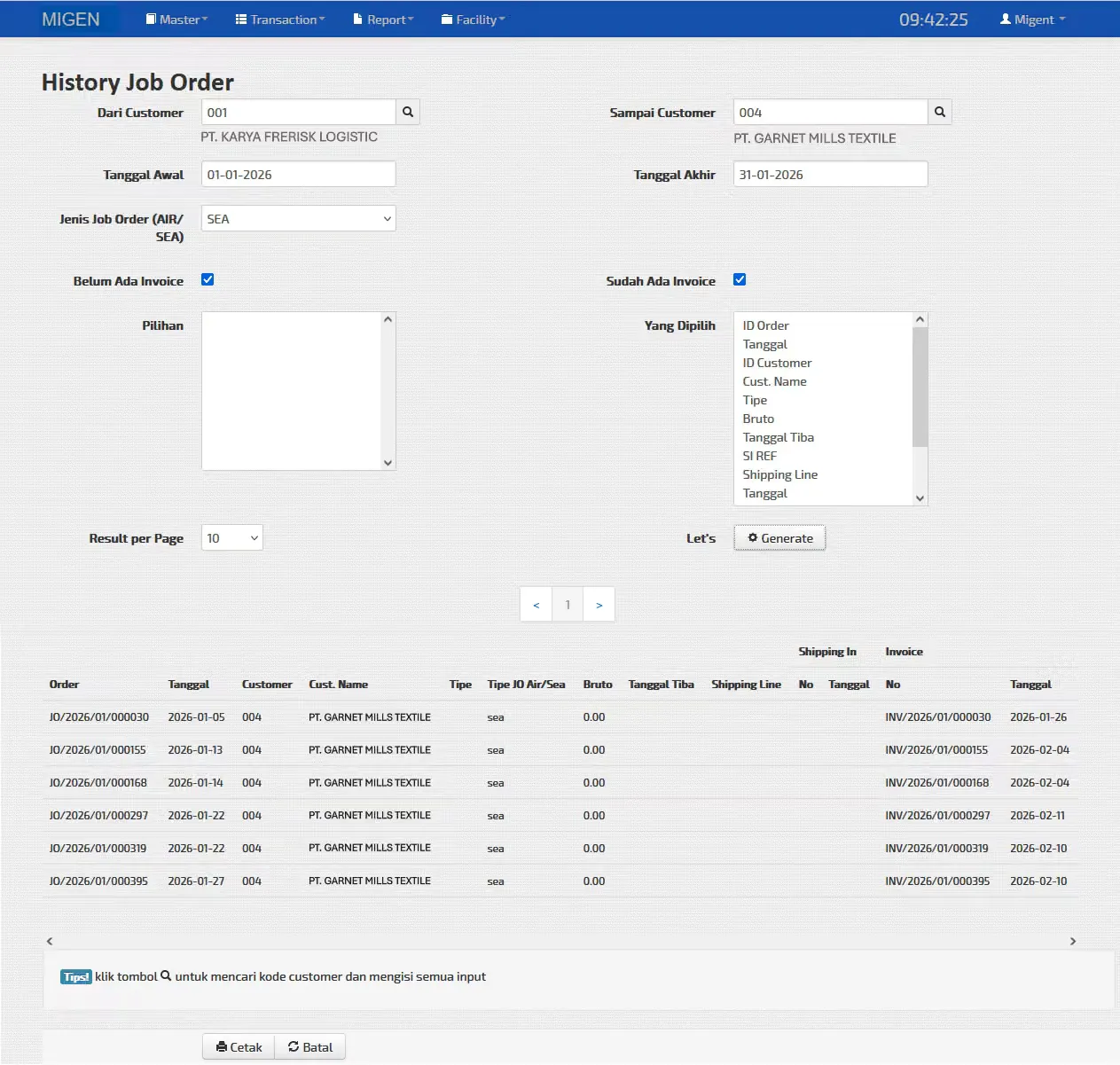
Task: Click right arrow of table horizontal scrollbar
Action: pyautogui.click(x=1073, y=941)
